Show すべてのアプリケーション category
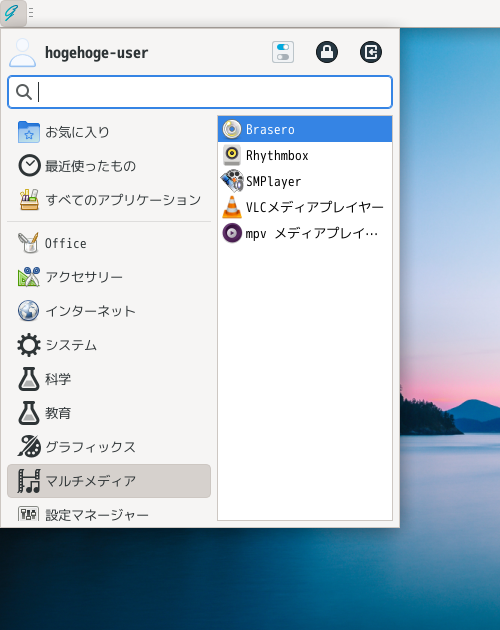500x630 pixels. click(109, 200)
